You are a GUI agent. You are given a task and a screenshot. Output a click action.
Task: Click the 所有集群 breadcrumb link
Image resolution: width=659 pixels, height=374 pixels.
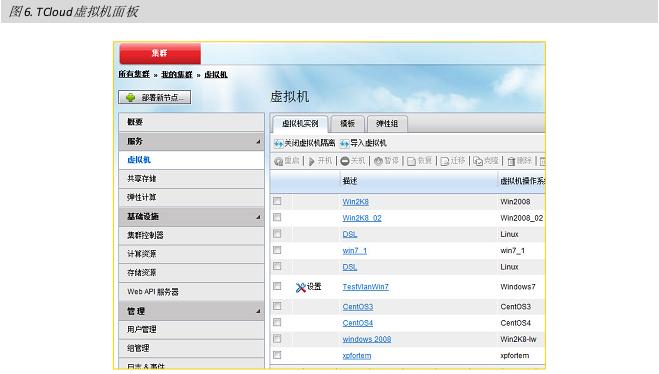pos(134,74)
